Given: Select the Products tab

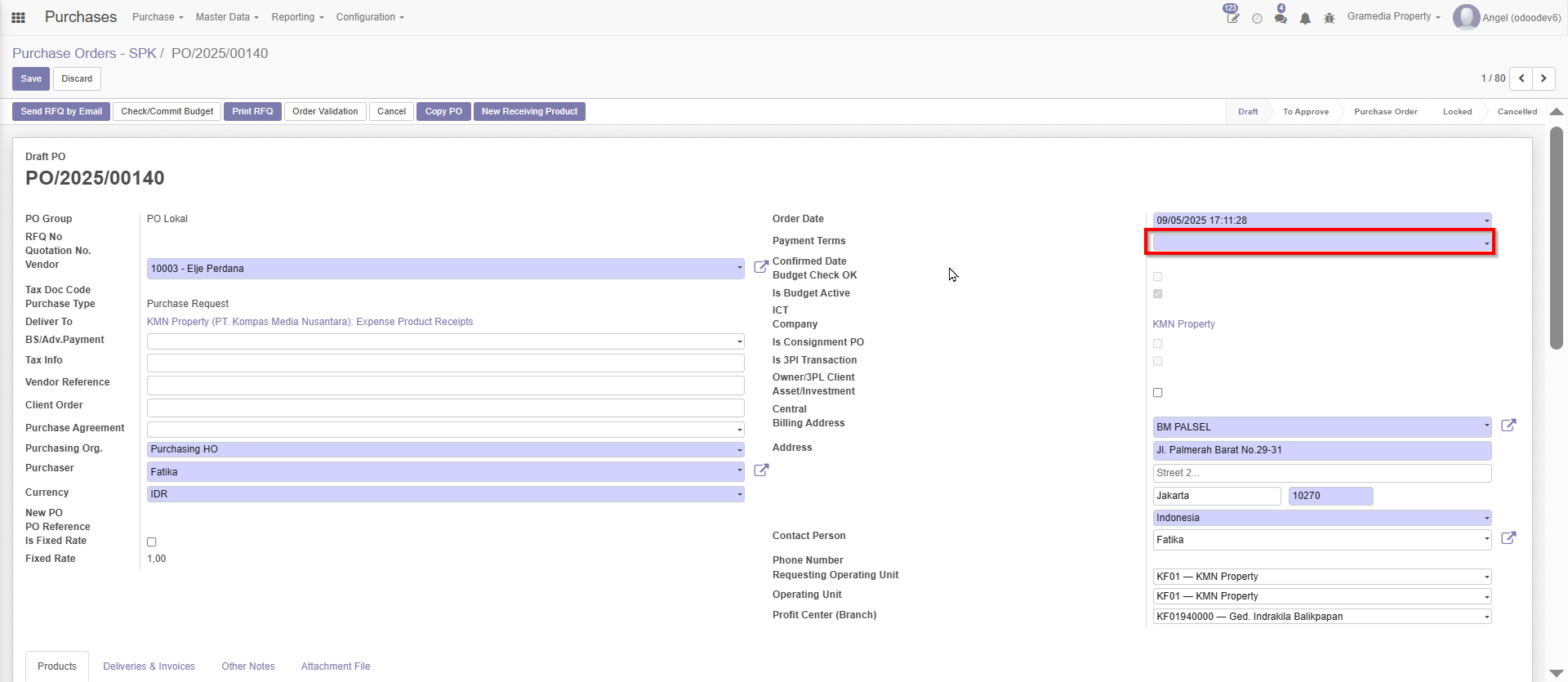Looking at the screenshot, I should (x=57, y=666).
